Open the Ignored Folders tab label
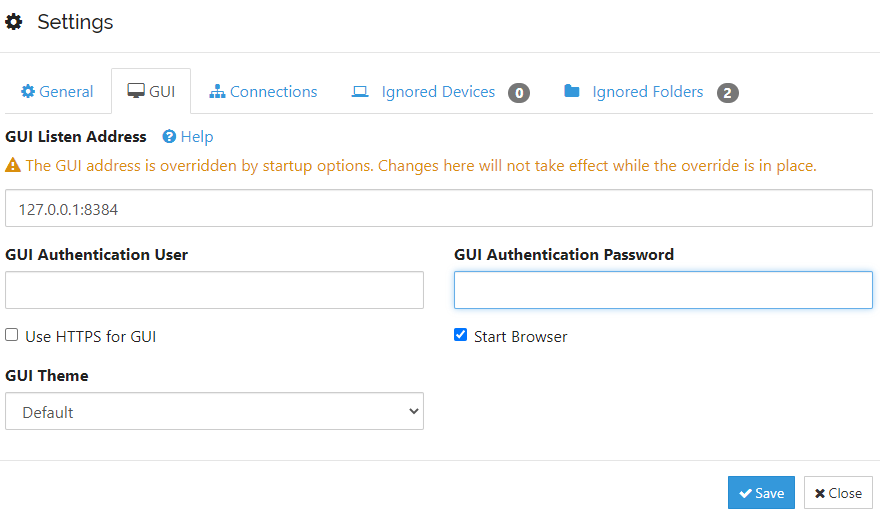This screenshot has width=880, height=518. [648, 91]
